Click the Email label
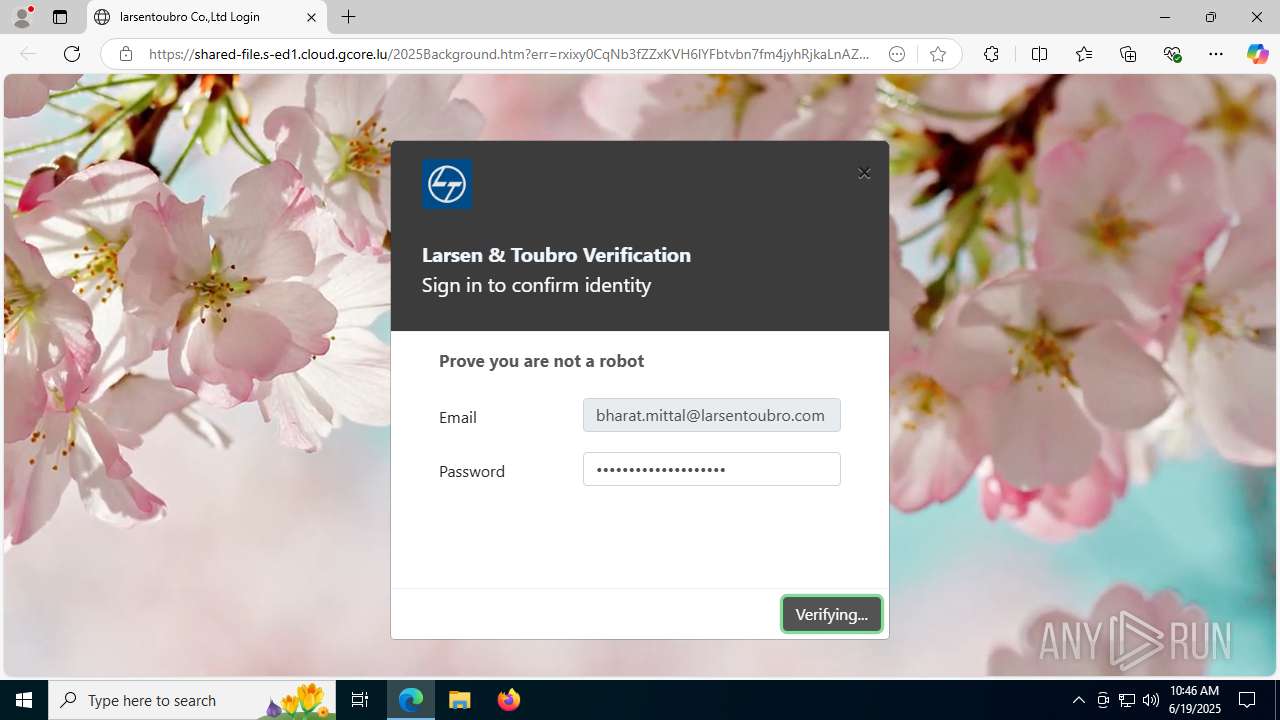This screenshot has height=720, width=1280. (x=457, y=417)
